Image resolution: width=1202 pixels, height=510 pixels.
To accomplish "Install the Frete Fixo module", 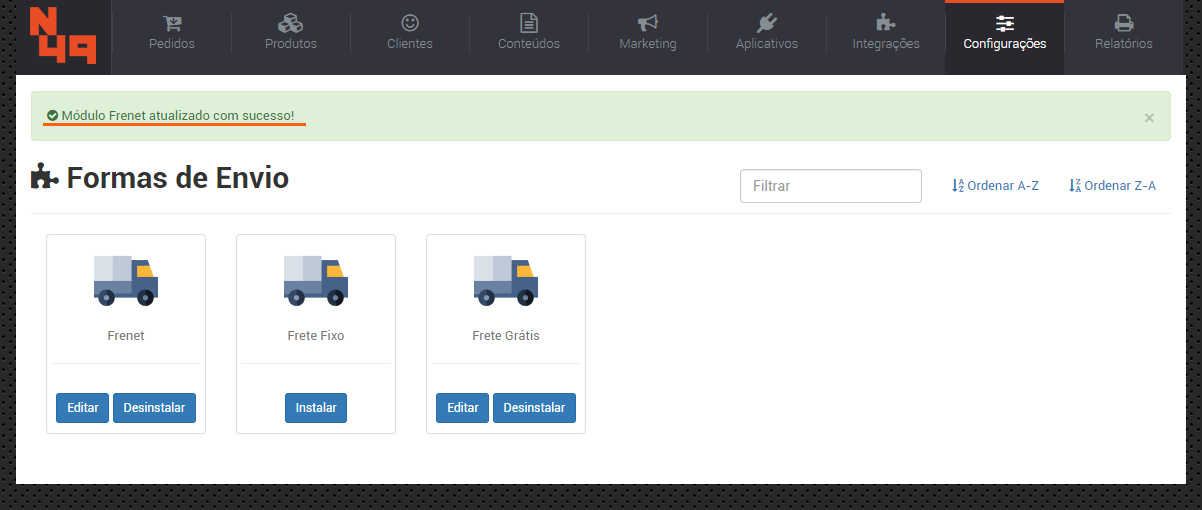I will (x=316, y=408).
